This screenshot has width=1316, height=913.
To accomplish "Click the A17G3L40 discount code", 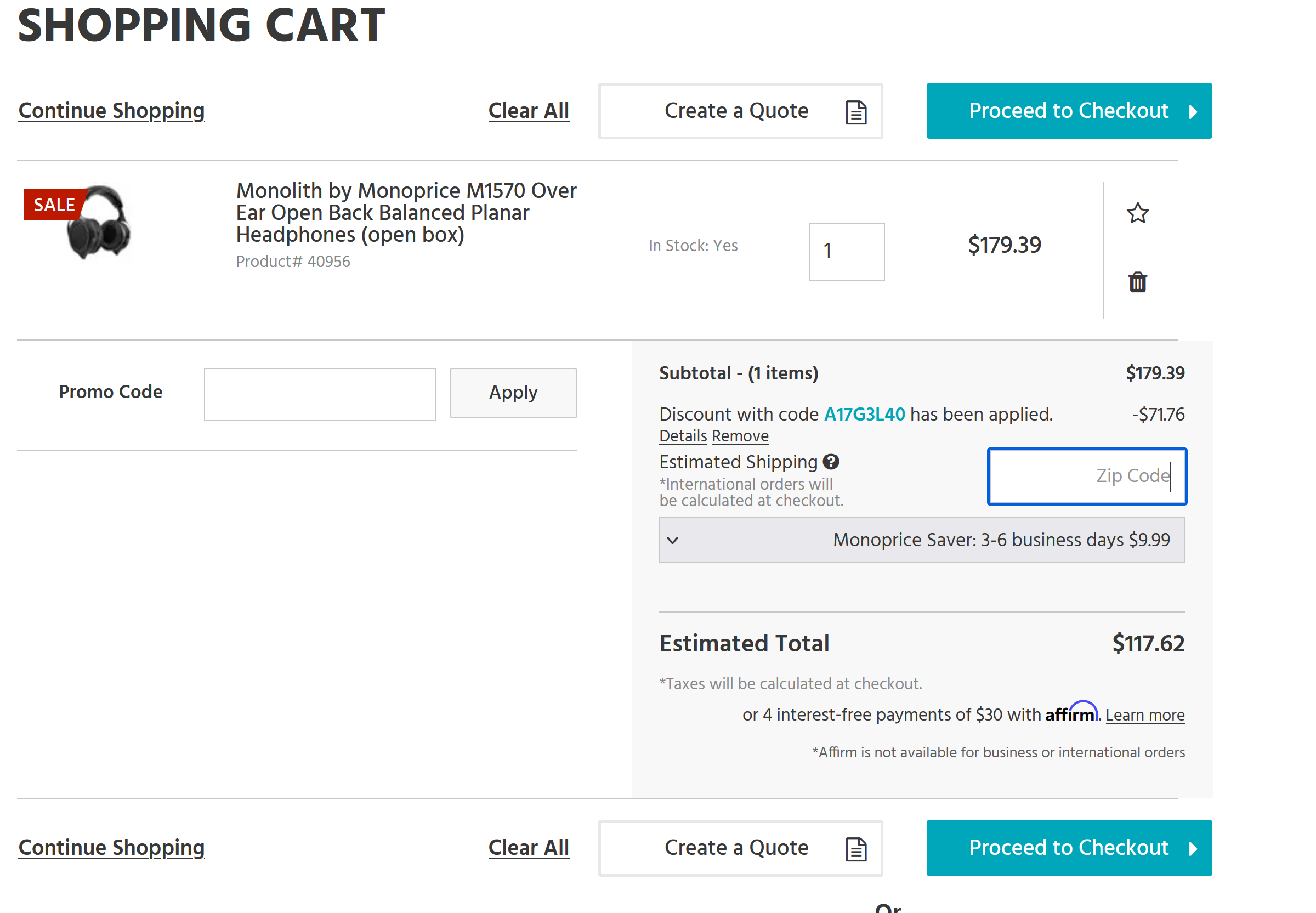I will click(864, 414).
